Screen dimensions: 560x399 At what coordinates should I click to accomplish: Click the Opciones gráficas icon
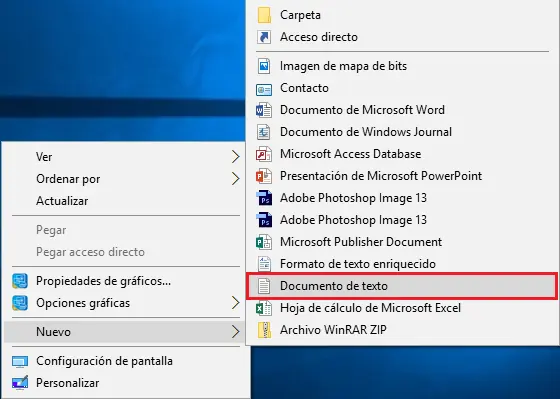[20, 303]
